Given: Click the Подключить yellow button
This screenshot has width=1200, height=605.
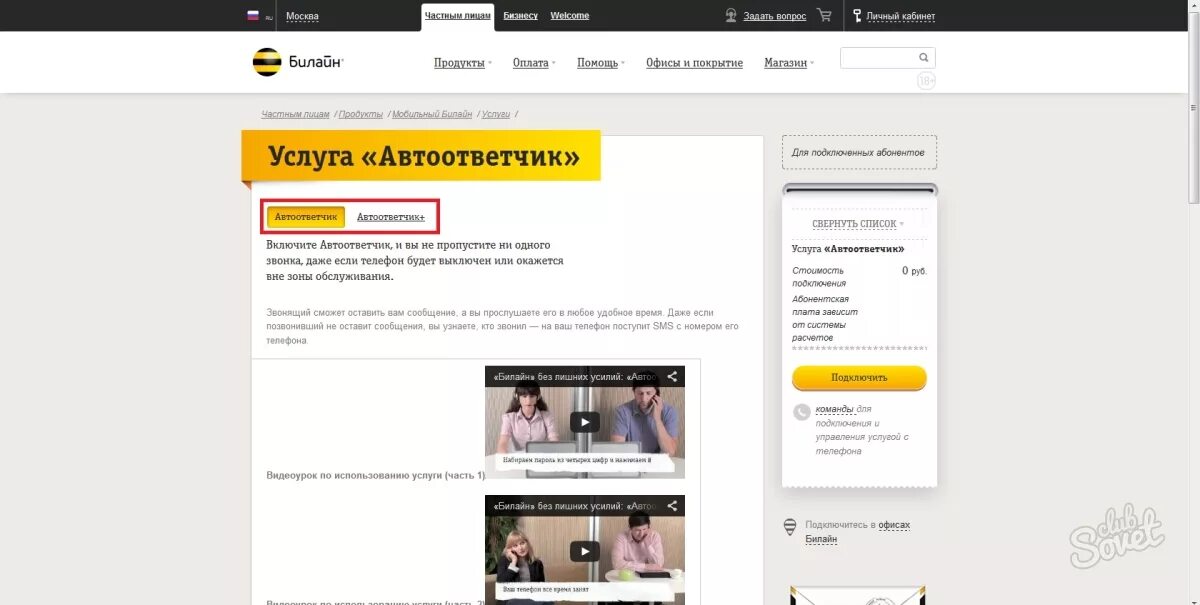Looking at the screenshot, I should click(859, 378).
